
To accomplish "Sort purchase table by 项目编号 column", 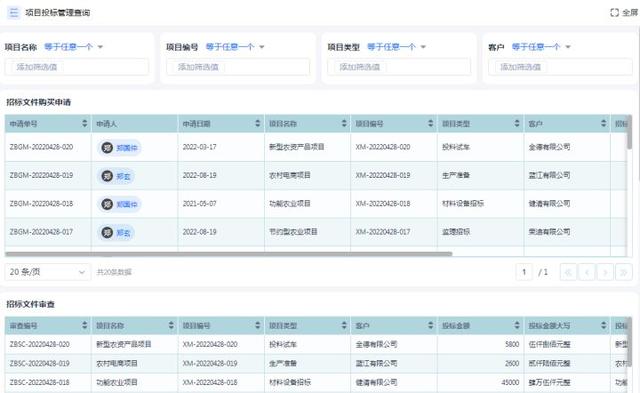I will tap(431, 123).
